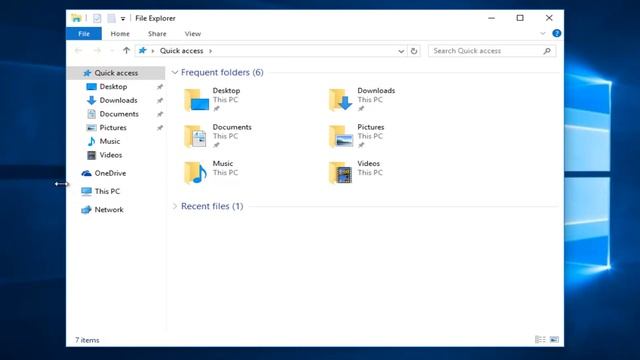Select Quick access in navigation pane
This screenshot has height=360, width=640.
(116, 73)
